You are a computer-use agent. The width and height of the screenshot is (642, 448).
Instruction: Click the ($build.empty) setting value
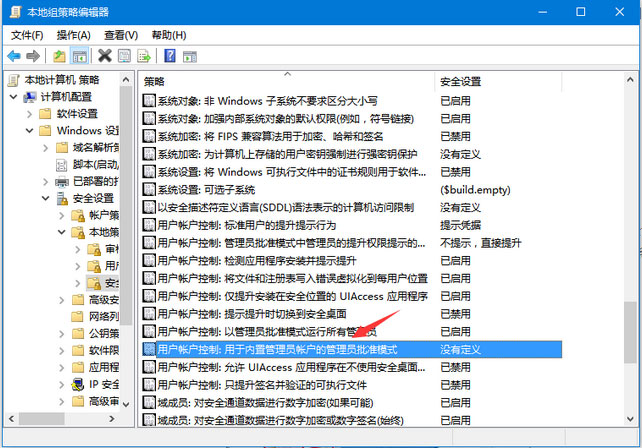475,190
